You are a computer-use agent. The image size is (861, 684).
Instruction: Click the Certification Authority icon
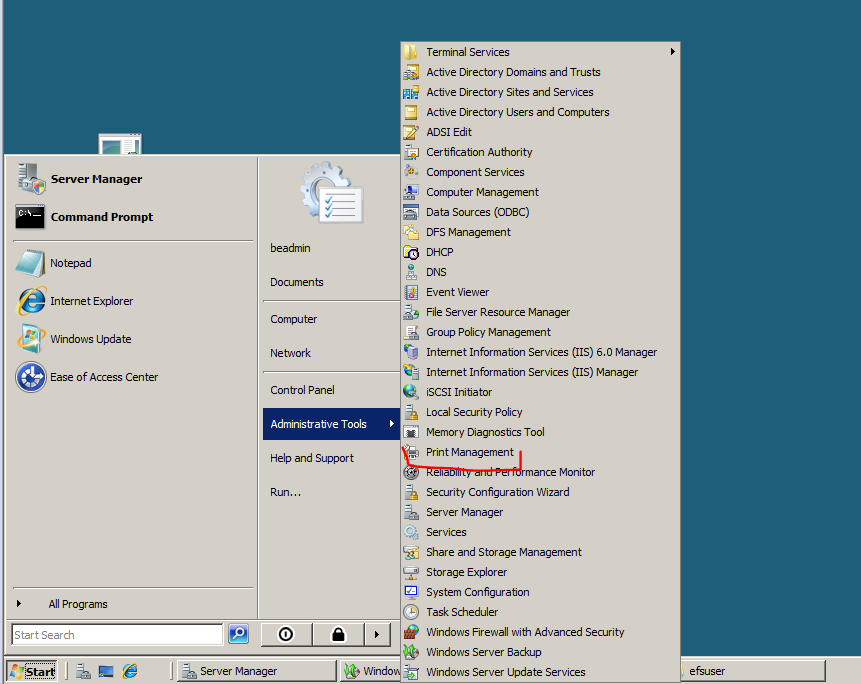(x=411, y=152)
